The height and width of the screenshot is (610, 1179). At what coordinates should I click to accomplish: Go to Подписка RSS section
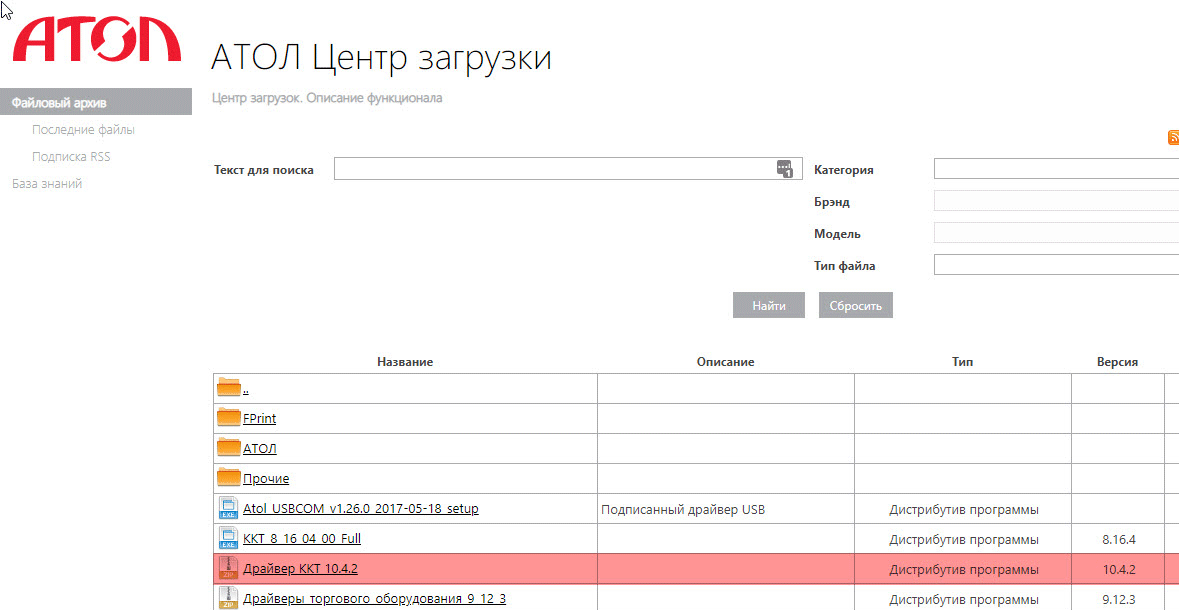[x=71, y=157]
